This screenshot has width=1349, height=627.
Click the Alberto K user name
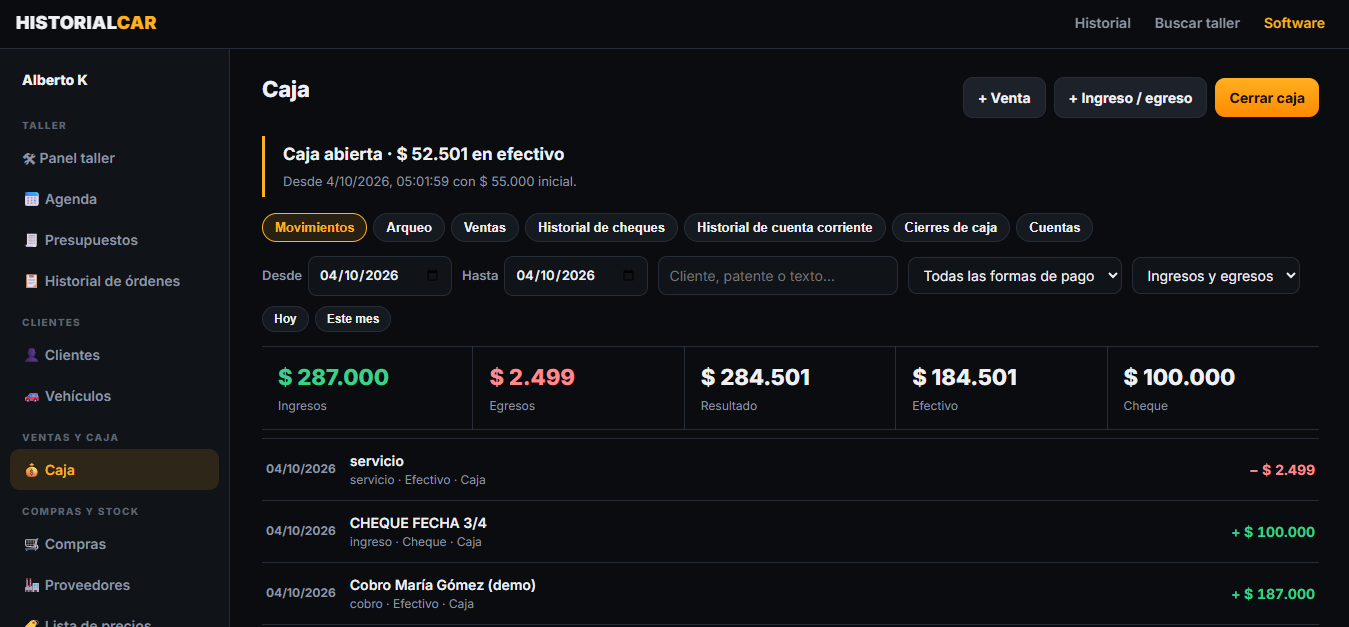(55, 80)
